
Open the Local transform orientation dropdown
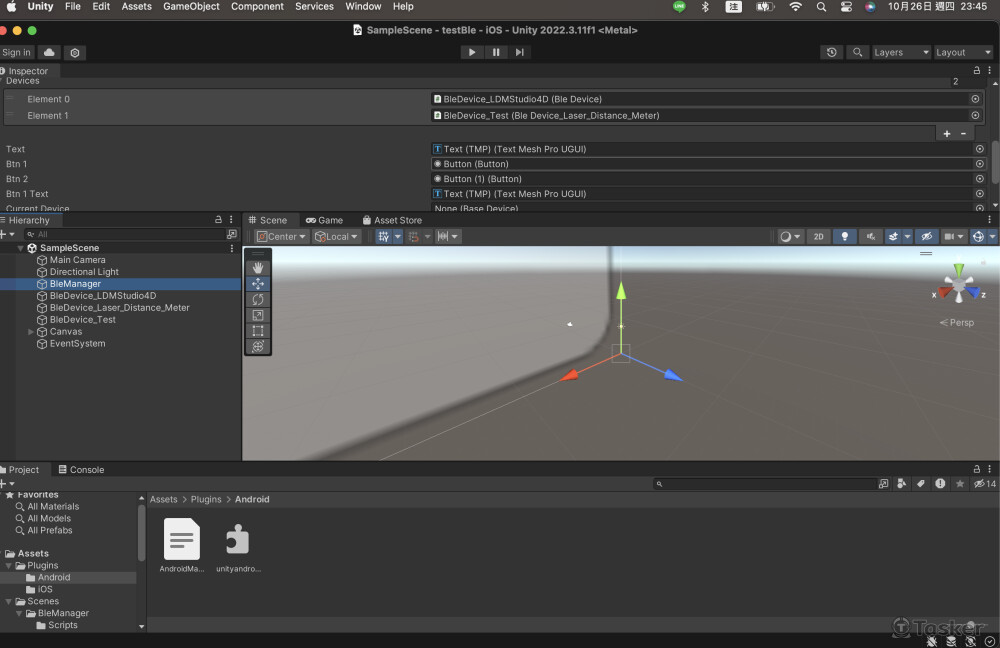(337, 236)
